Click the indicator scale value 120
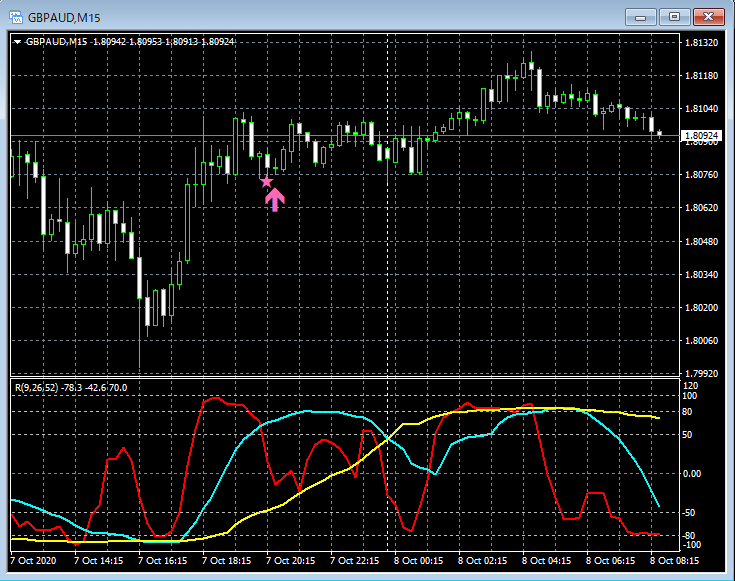The image size is (735, 581). (x=691, y=386)
